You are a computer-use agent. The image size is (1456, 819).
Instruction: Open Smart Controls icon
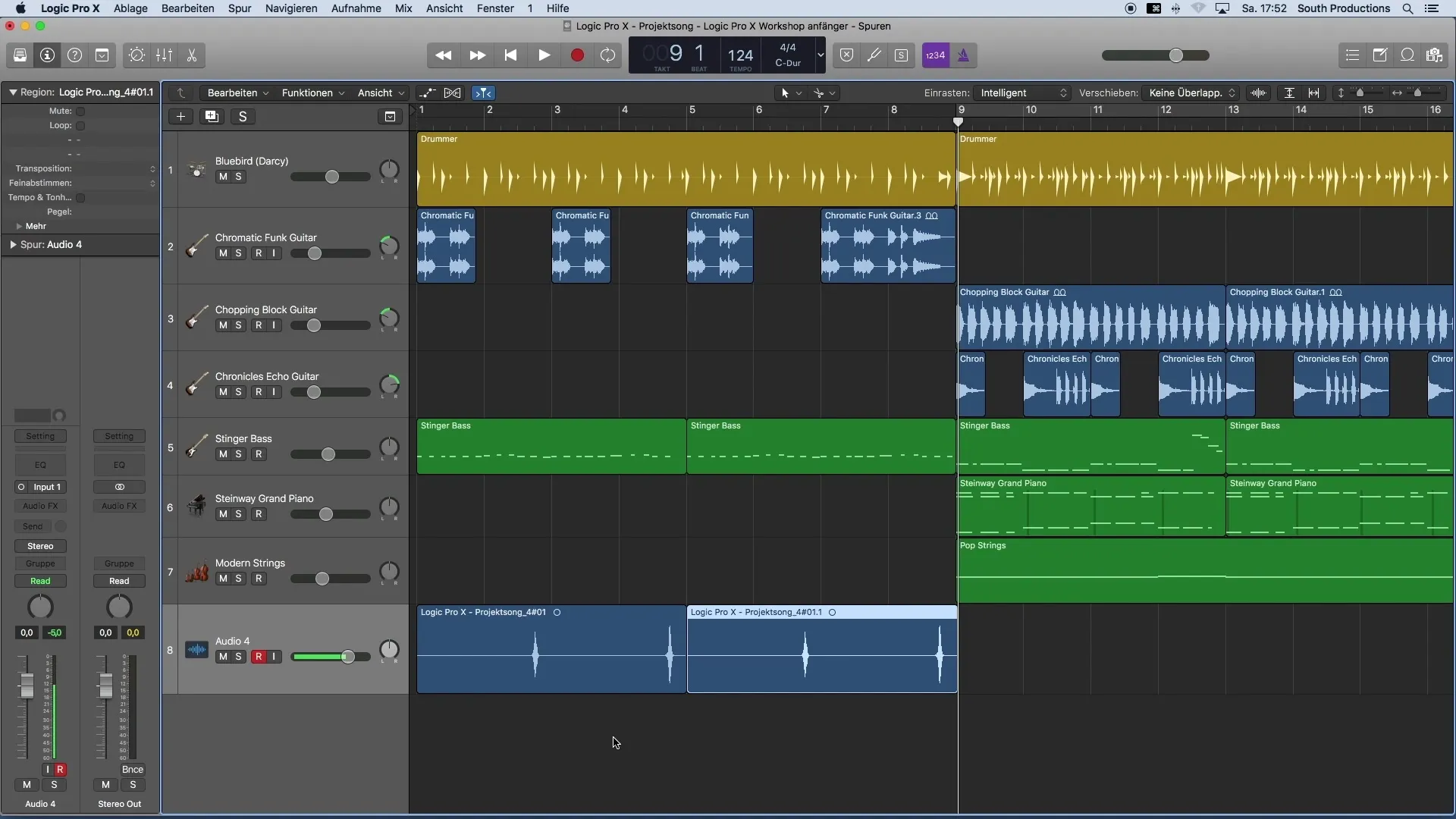tap(137, 55)
